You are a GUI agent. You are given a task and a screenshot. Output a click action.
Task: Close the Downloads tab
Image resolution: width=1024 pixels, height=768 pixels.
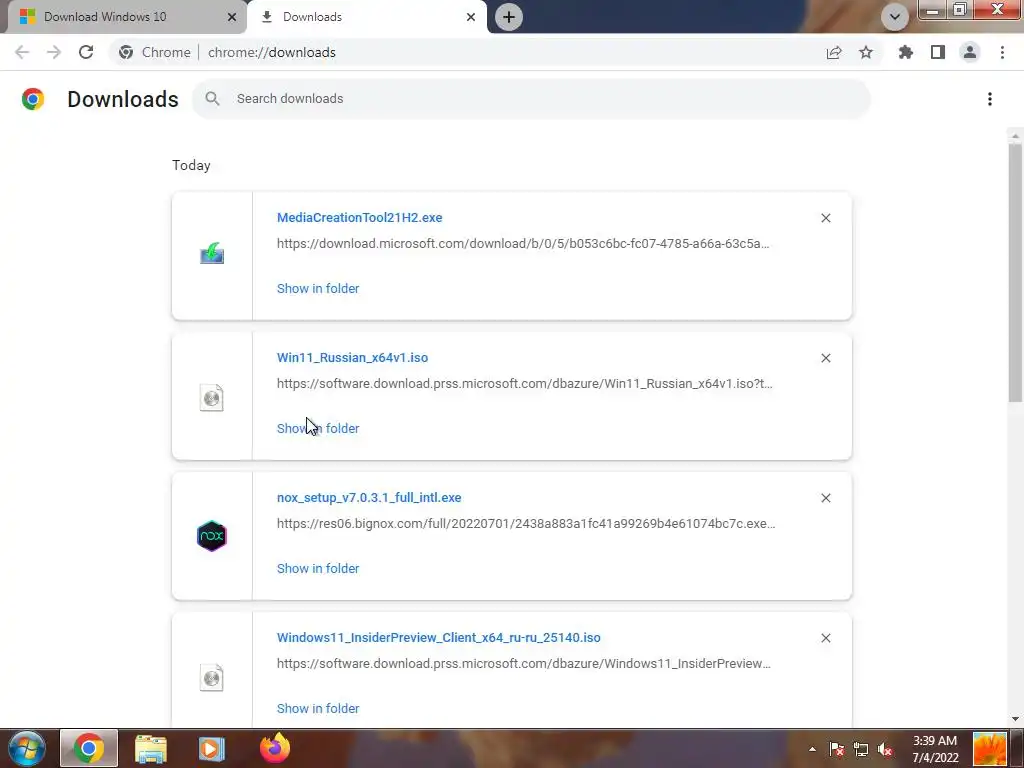click(x=471, y=17)
